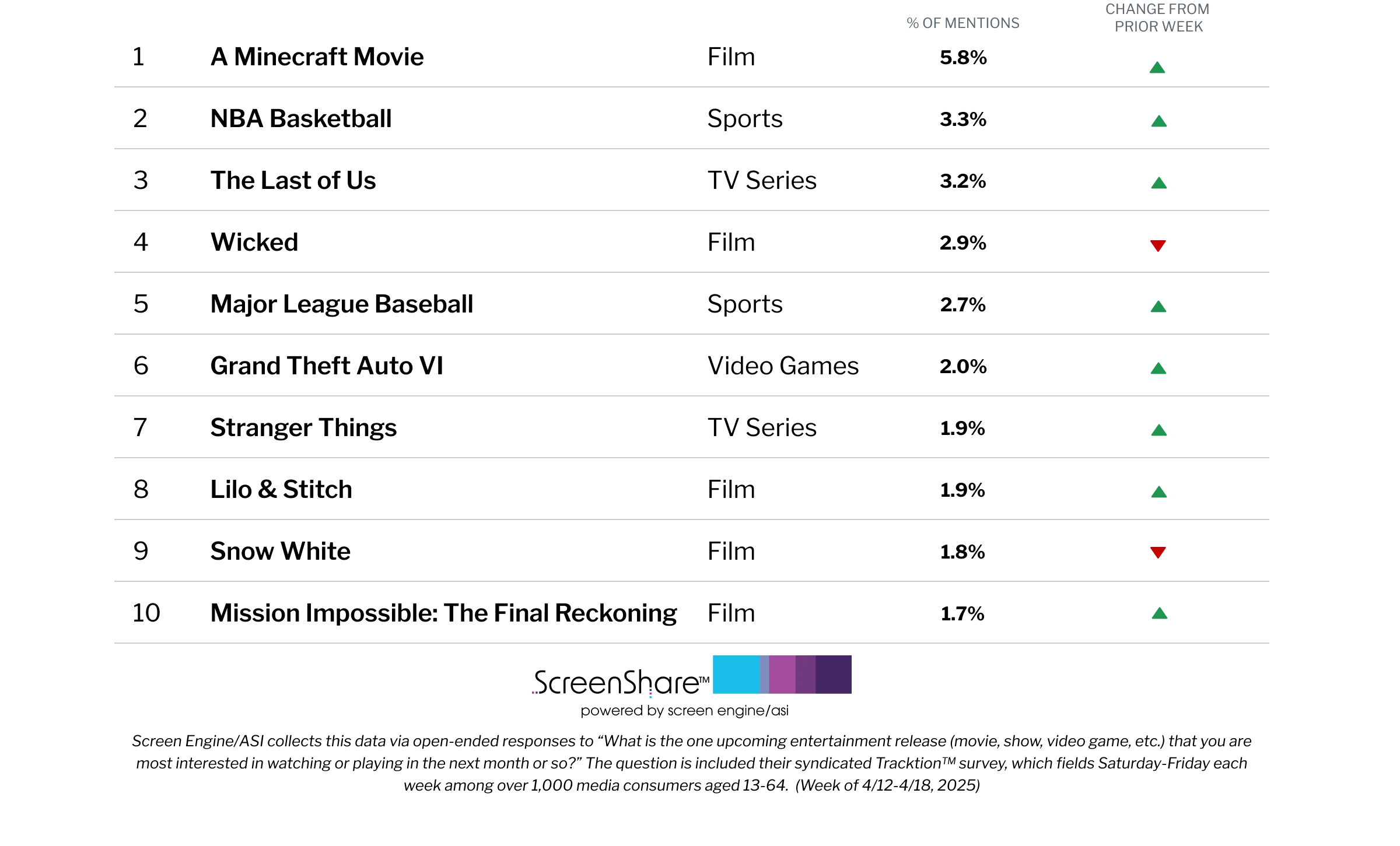Click the 2.0% value for Grand Theft Auto VI
This screenshot has width=1400, height=846.
click(963, 366)
